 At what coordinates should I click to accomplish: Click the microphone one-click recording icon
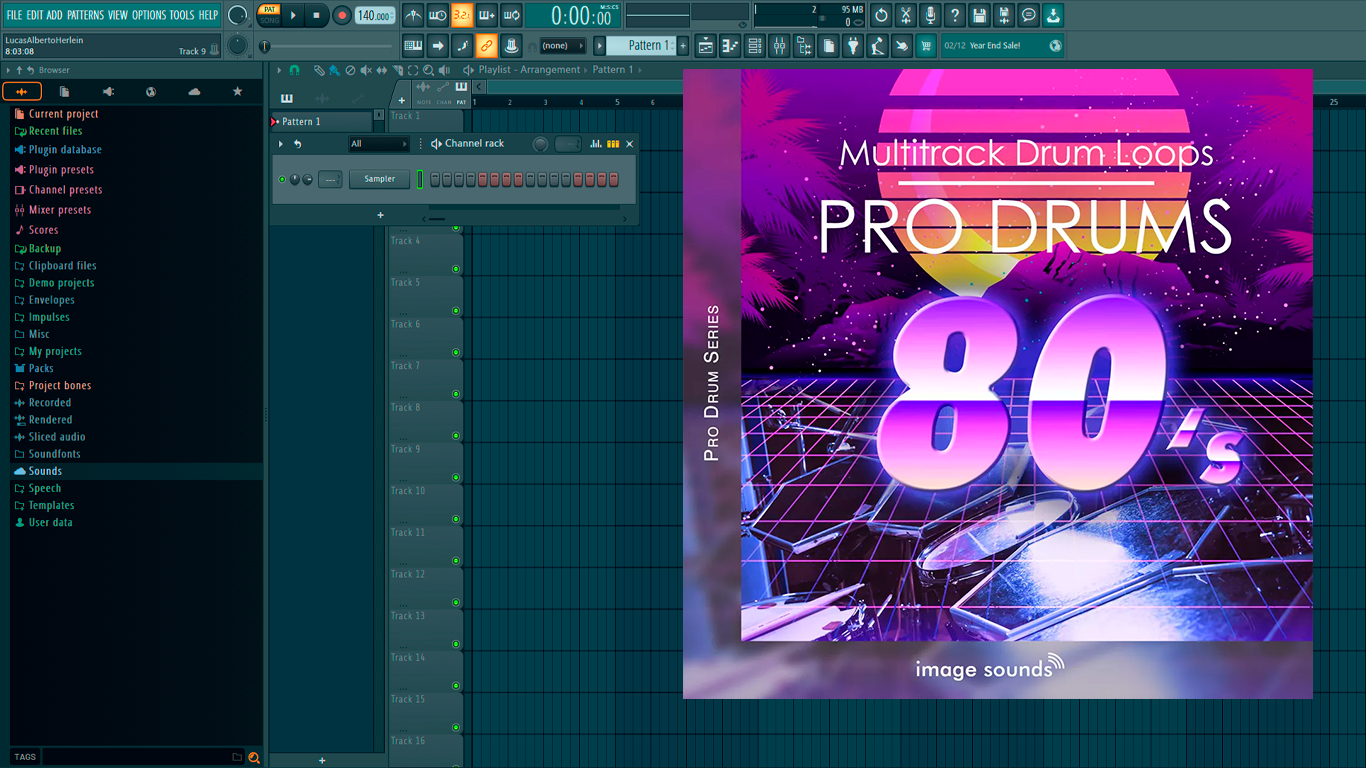point(930,15)
